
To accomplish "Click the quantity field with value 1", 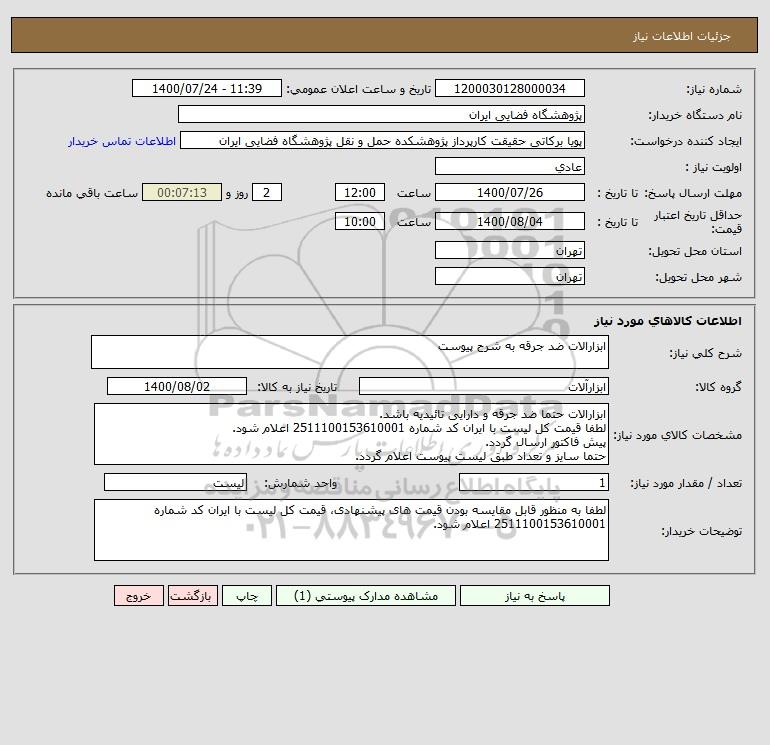I will (534, 482).
